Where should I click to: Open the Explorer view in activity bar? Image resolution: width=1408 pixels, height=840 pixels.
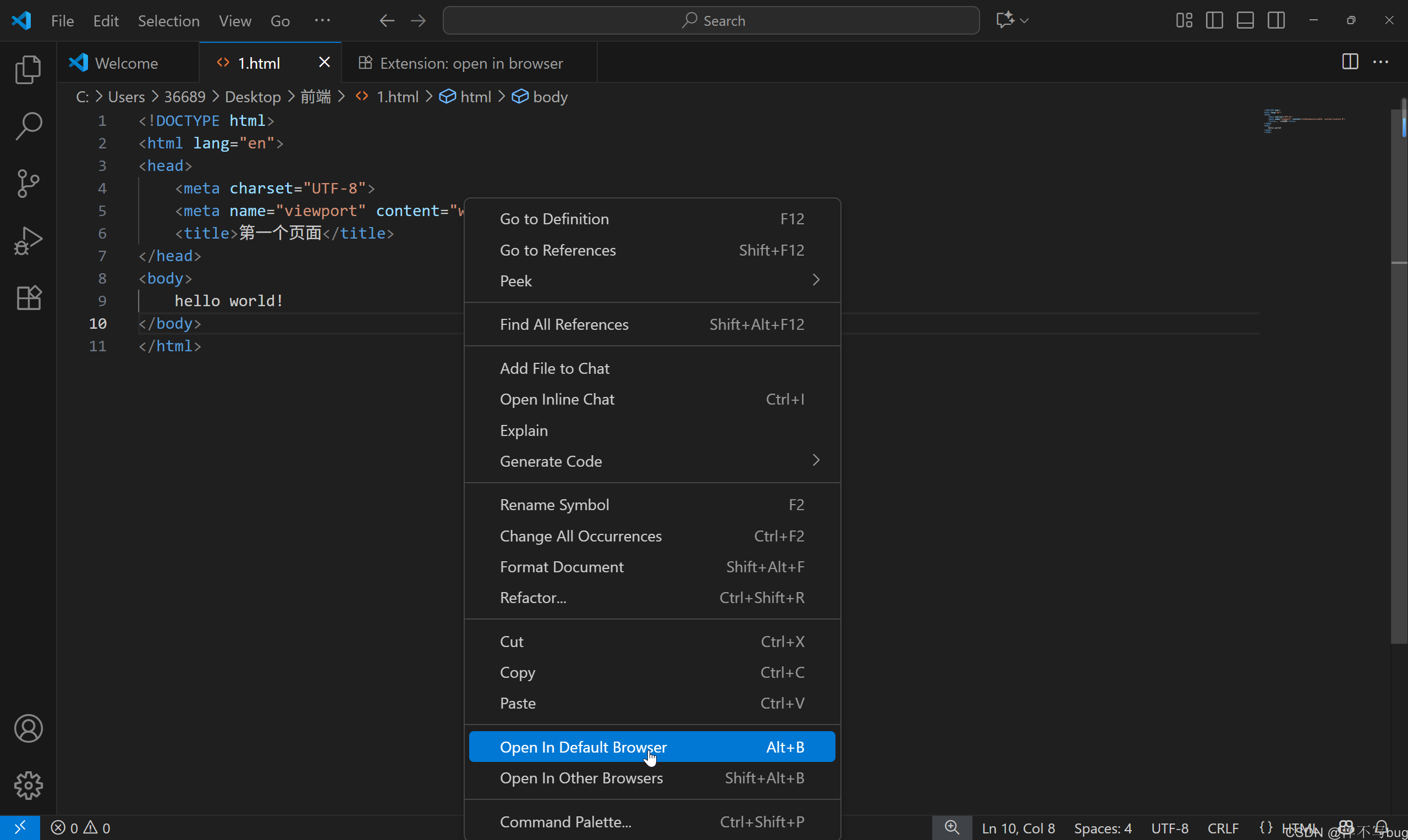coord(28,70)
